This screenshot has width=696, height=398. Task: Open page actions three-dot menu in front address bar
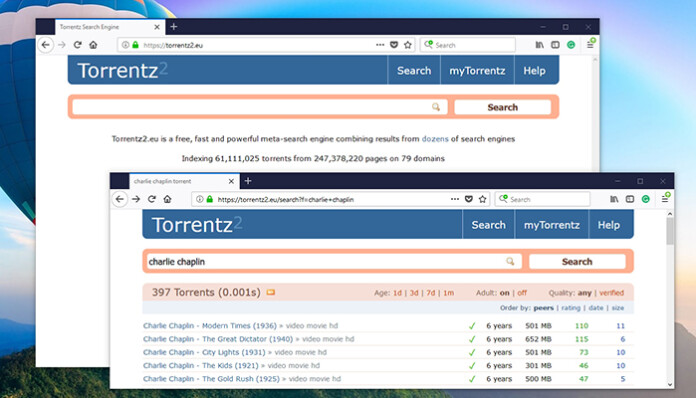pos(455,199)
